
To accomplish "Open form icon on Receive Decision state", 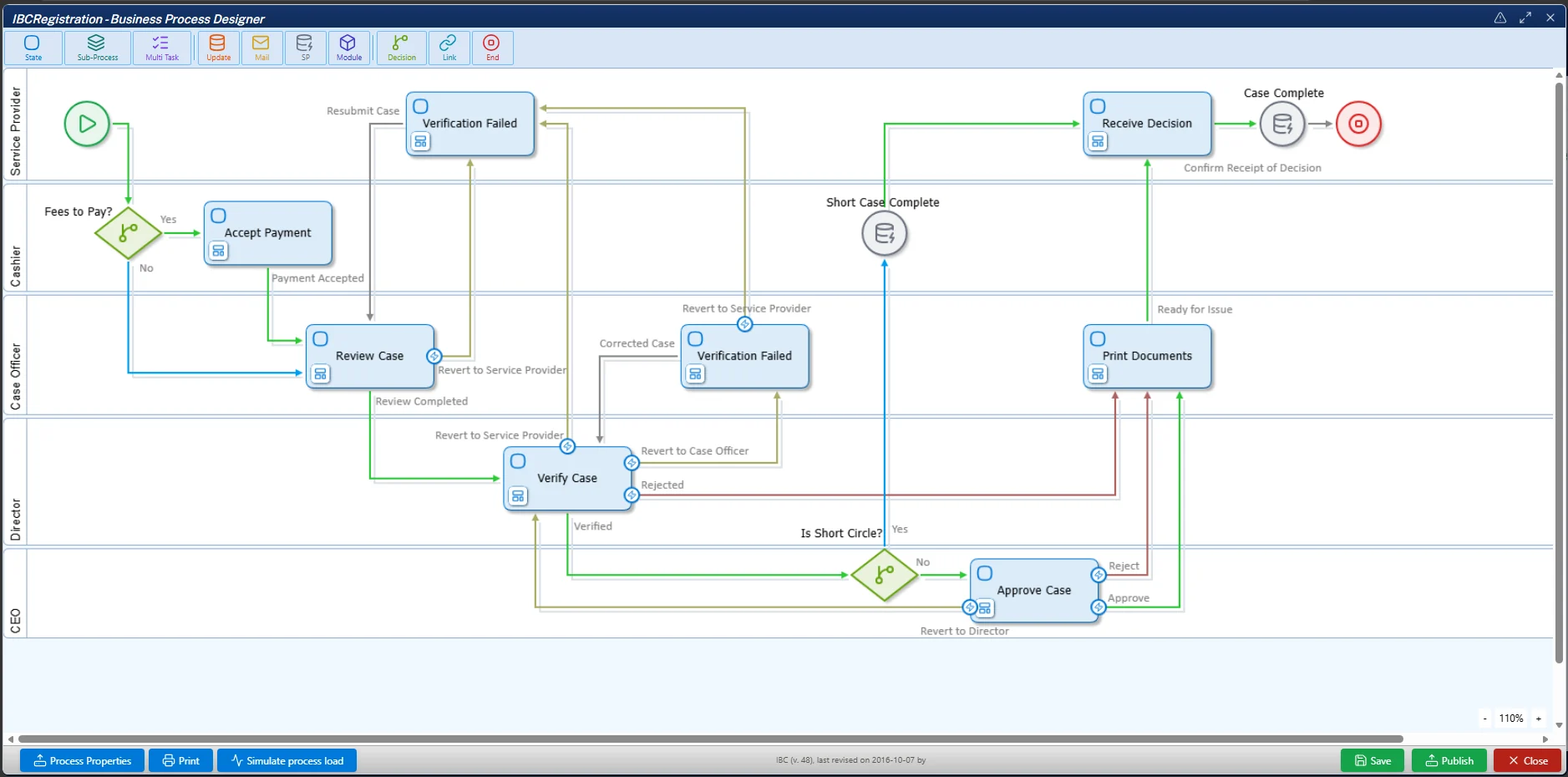I will coord(1098,142).
